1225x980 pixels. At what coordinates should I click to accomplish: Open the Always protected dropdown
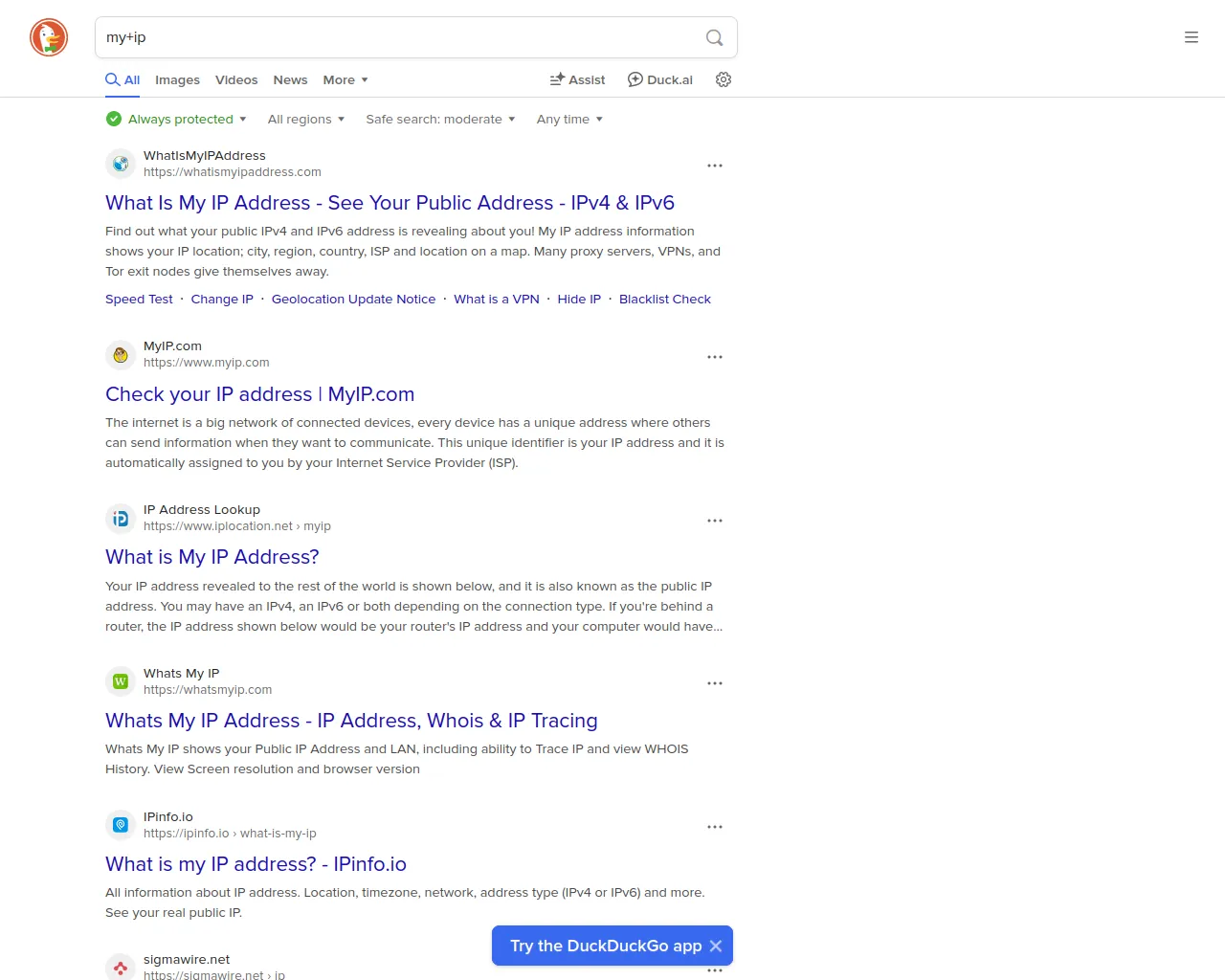pyautogui.click(x=176, y=119)
